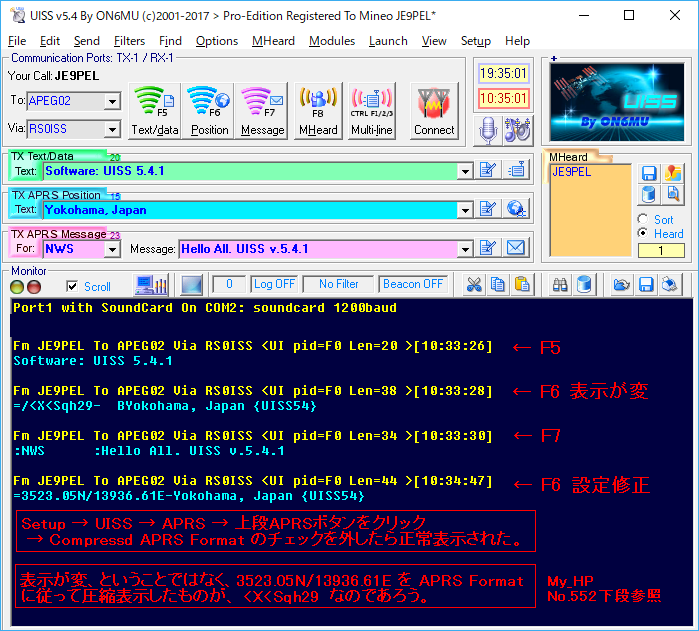Select JE9PEL in the MHeard list
The width and height of the screenshot is (699, 631).
coord(572,172)
